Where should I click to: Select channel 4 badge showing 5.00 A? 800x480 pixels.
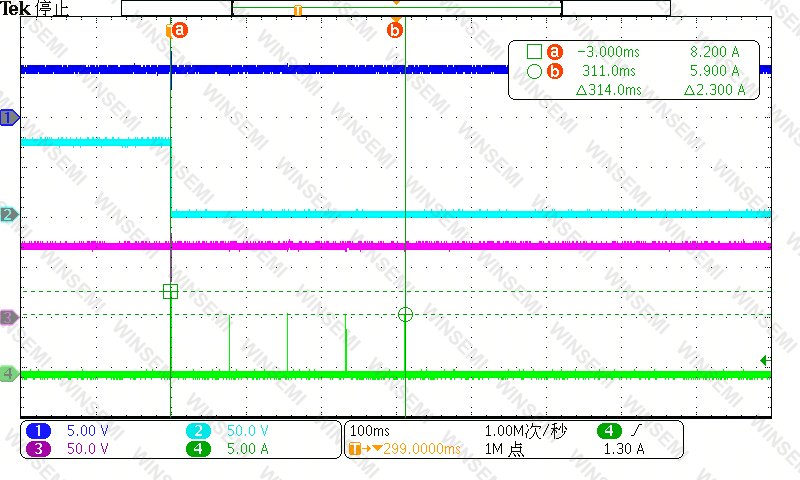pyautogui.click(x=198, y=449)
